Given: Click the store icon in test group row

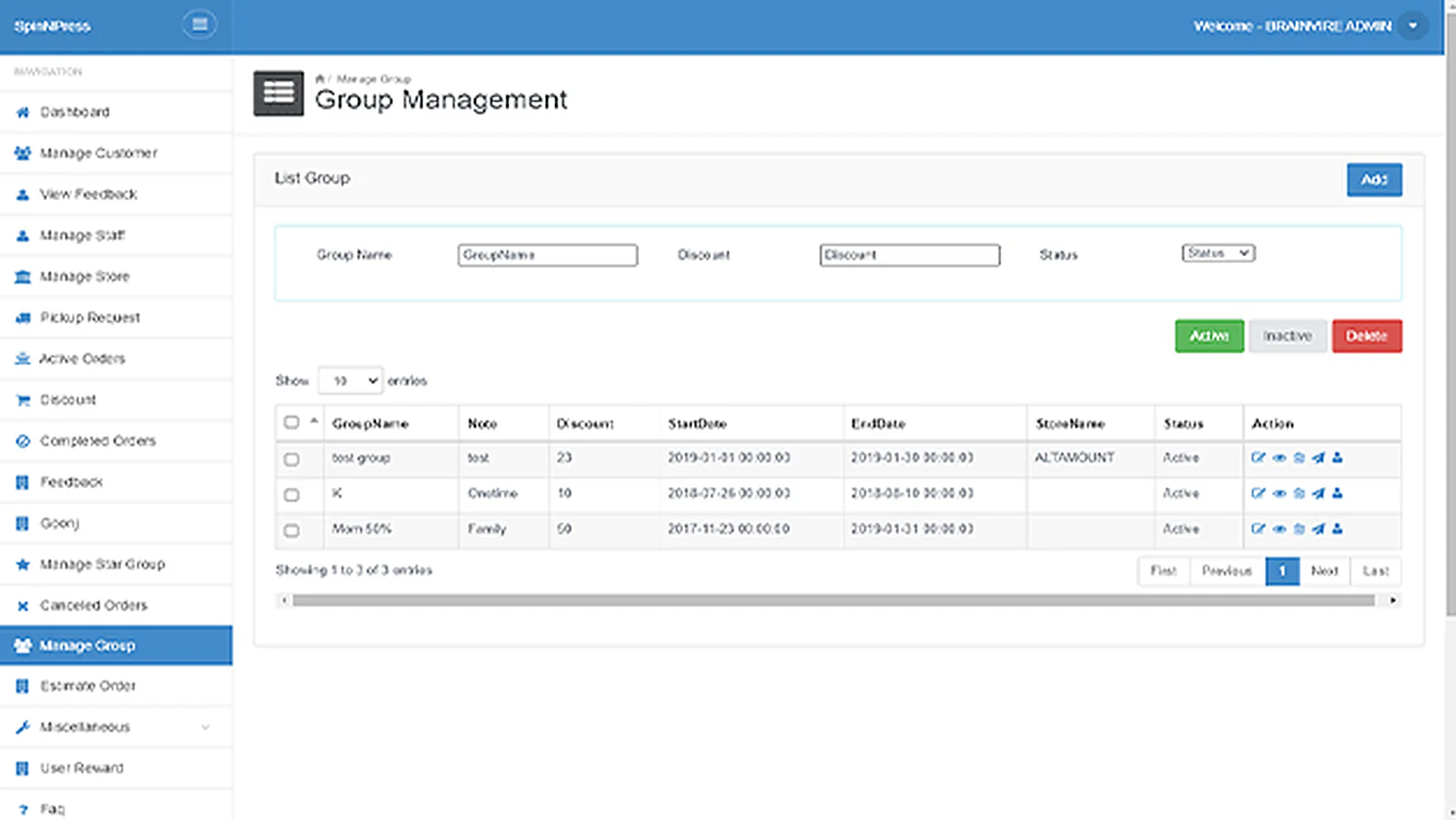Looking at the screenshot, I should 1299,458.
